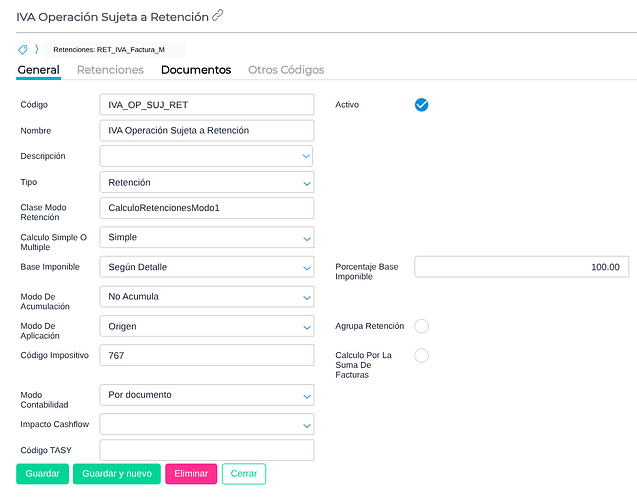The image size is (637, 500).
Task: Click the Eliminar button
Action: 191,474
